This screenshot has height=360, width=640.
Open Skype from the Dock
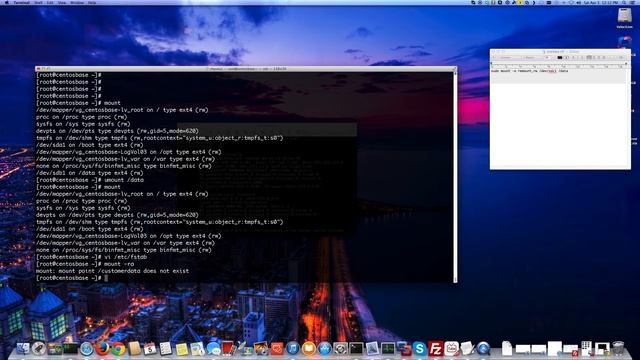[x=420, y=349]
